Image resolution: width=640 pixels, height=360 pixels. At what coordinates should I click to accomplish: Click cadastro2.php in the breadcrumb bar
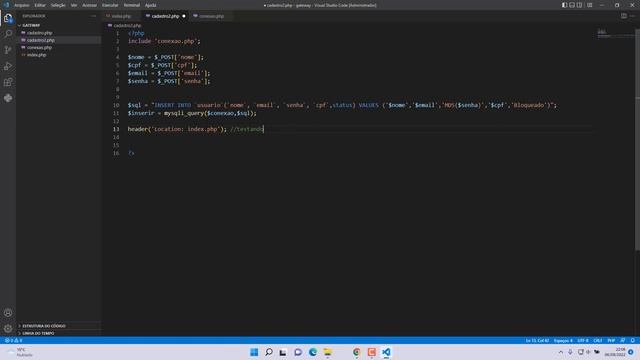(127, 25)
